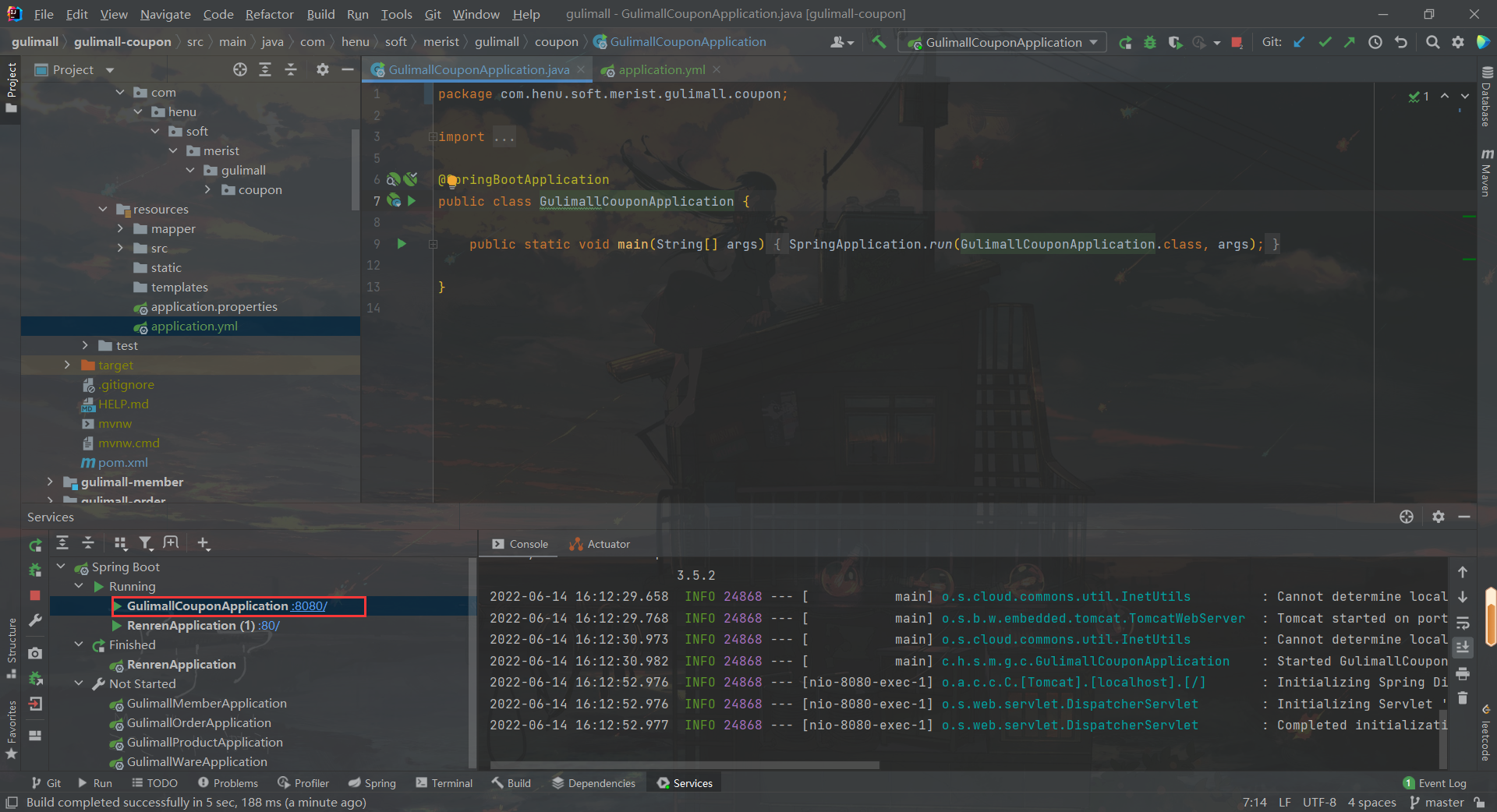Expand the gulimall-member module node
Image resolution: width=1497 pixels, height=812 pixels.
click(x=50, y=482)
